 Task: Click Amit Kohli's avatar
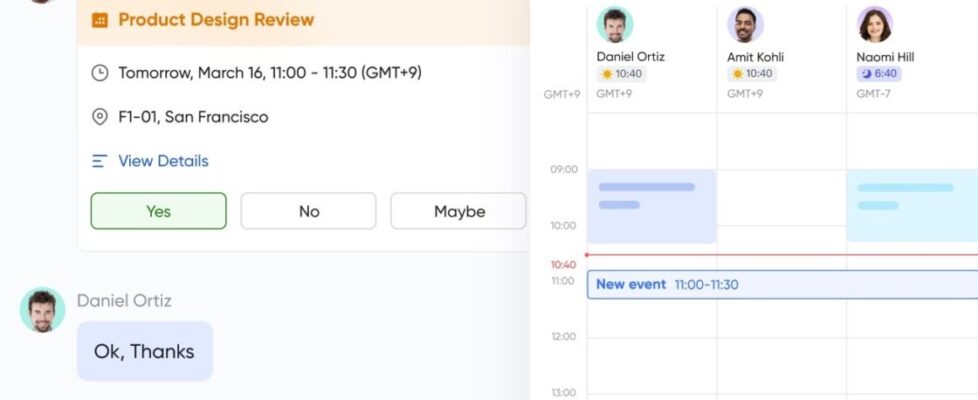pos(745,25)
